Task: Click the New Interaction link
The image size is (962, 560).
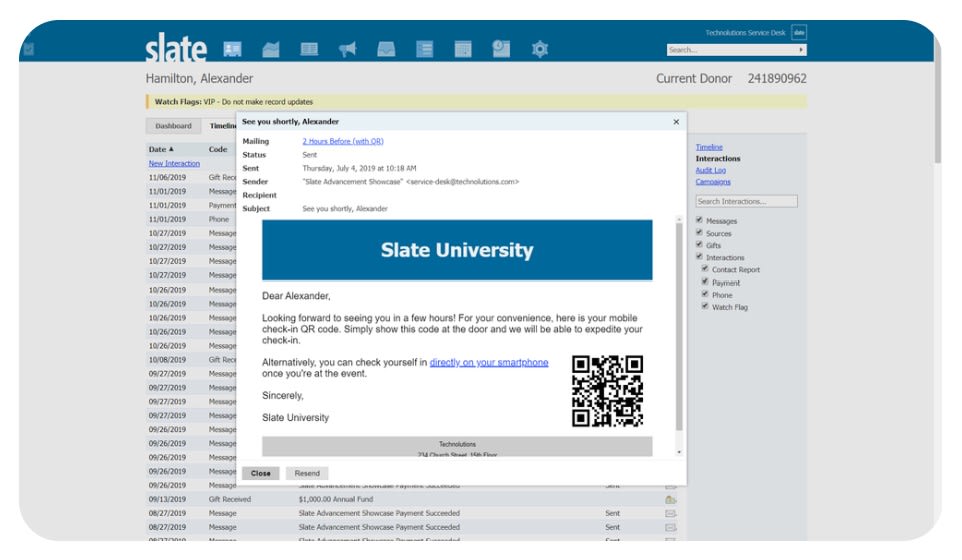Action: [x=174, y=164]
